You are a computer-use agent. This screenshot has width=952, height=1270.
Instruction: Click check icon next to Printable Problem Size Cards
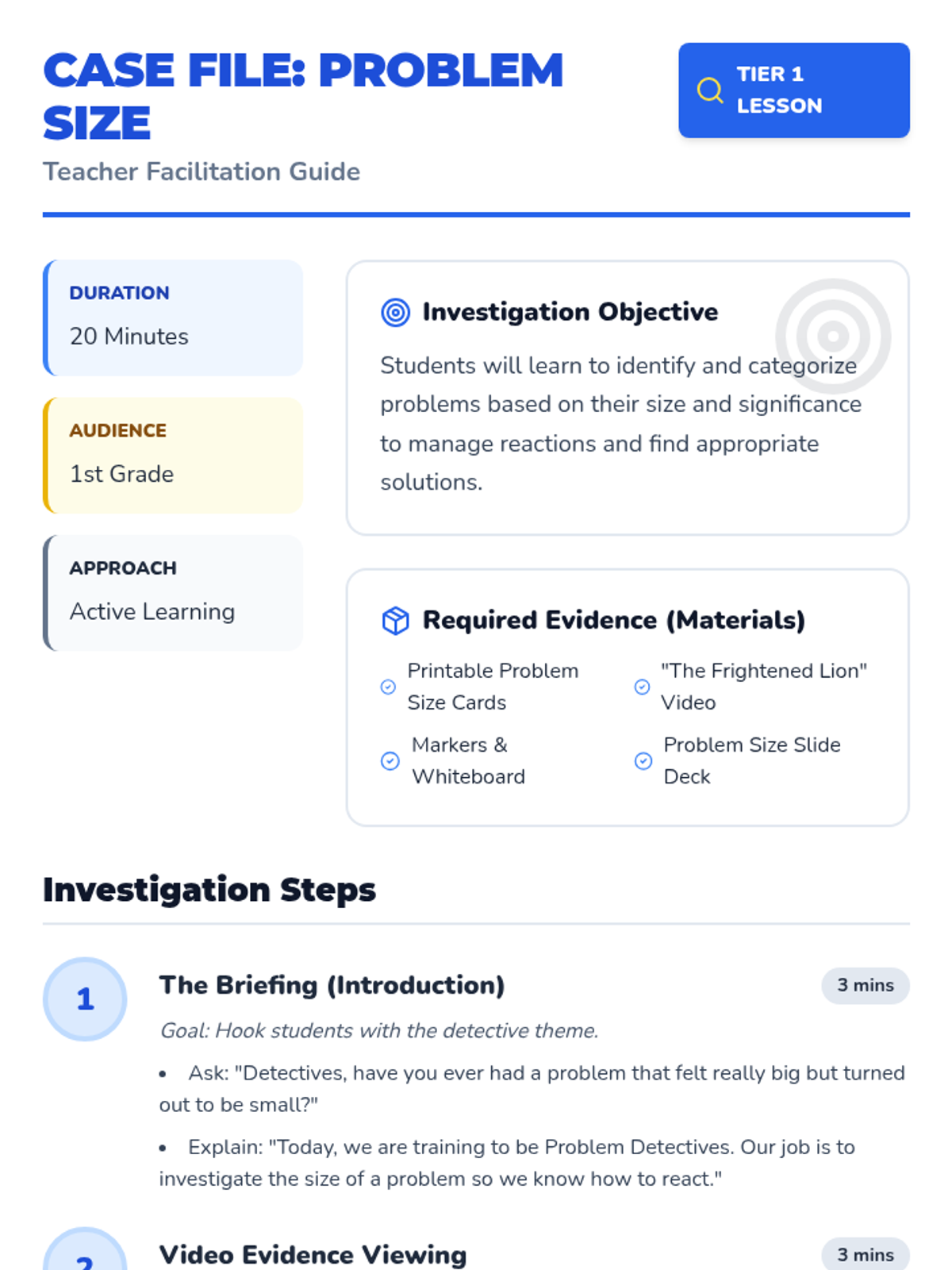(389, 687)
